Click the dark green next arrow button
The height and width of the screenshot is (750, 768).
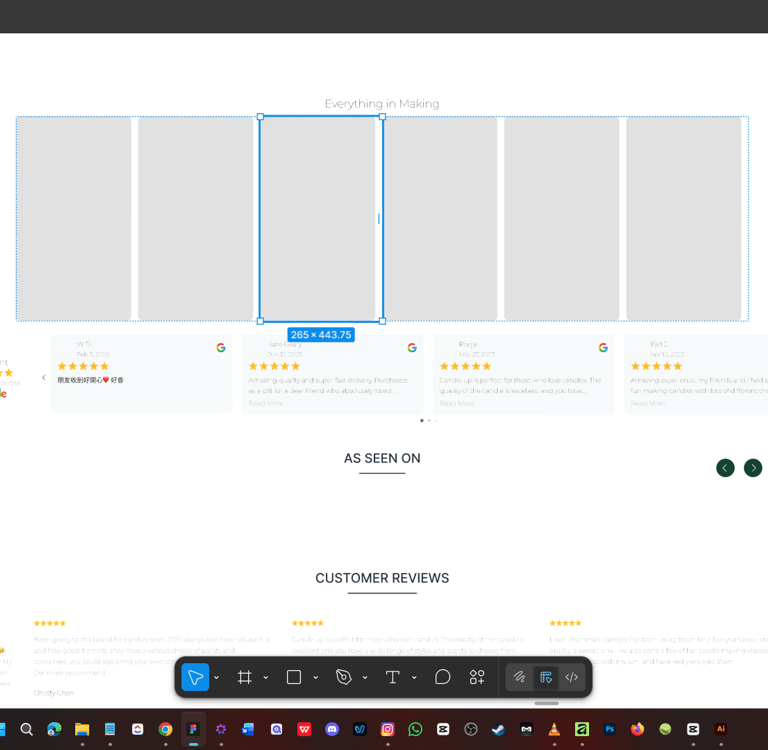point(753,468)
